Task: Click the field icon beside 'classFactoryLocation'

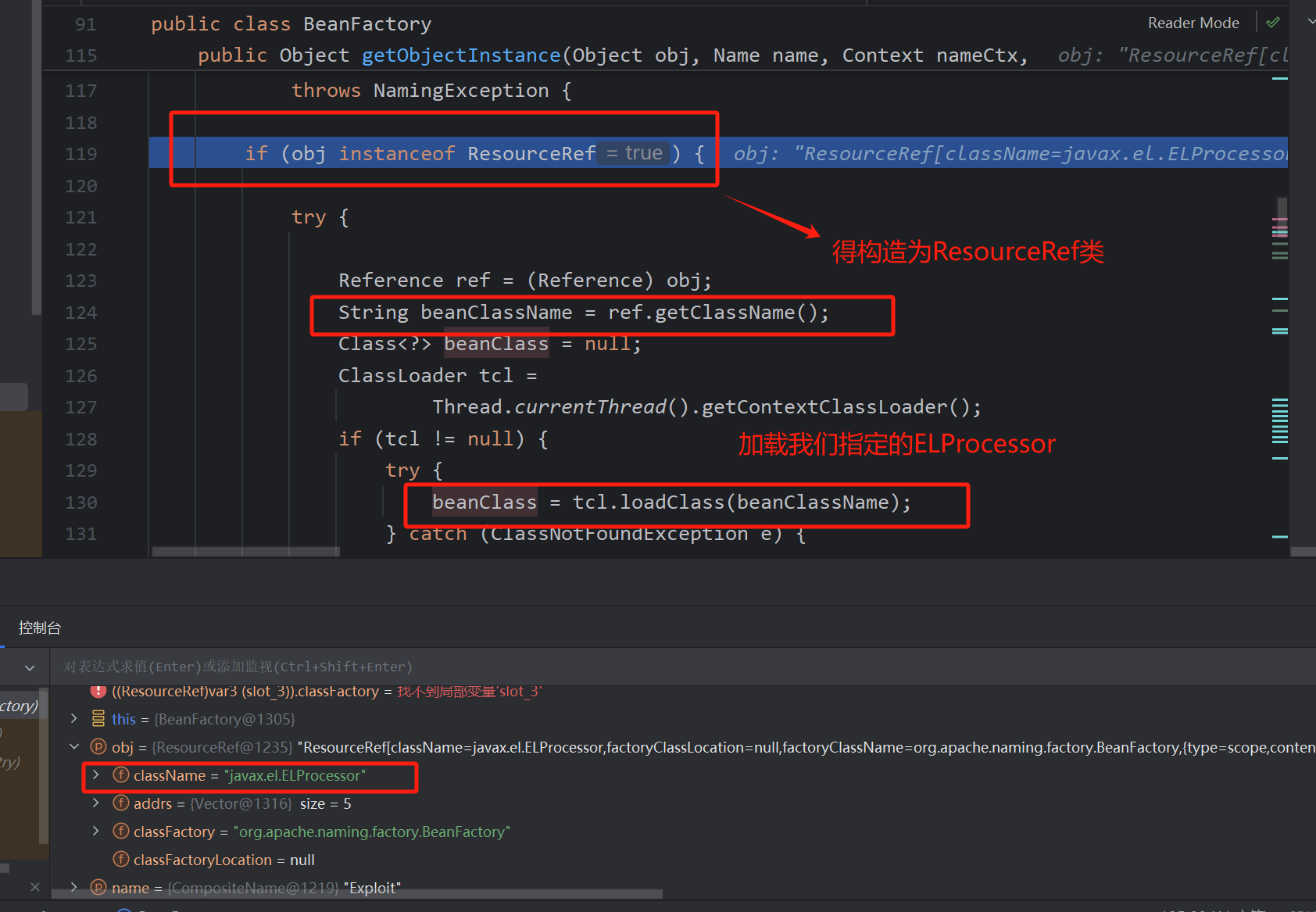Action: click(121, 859)
